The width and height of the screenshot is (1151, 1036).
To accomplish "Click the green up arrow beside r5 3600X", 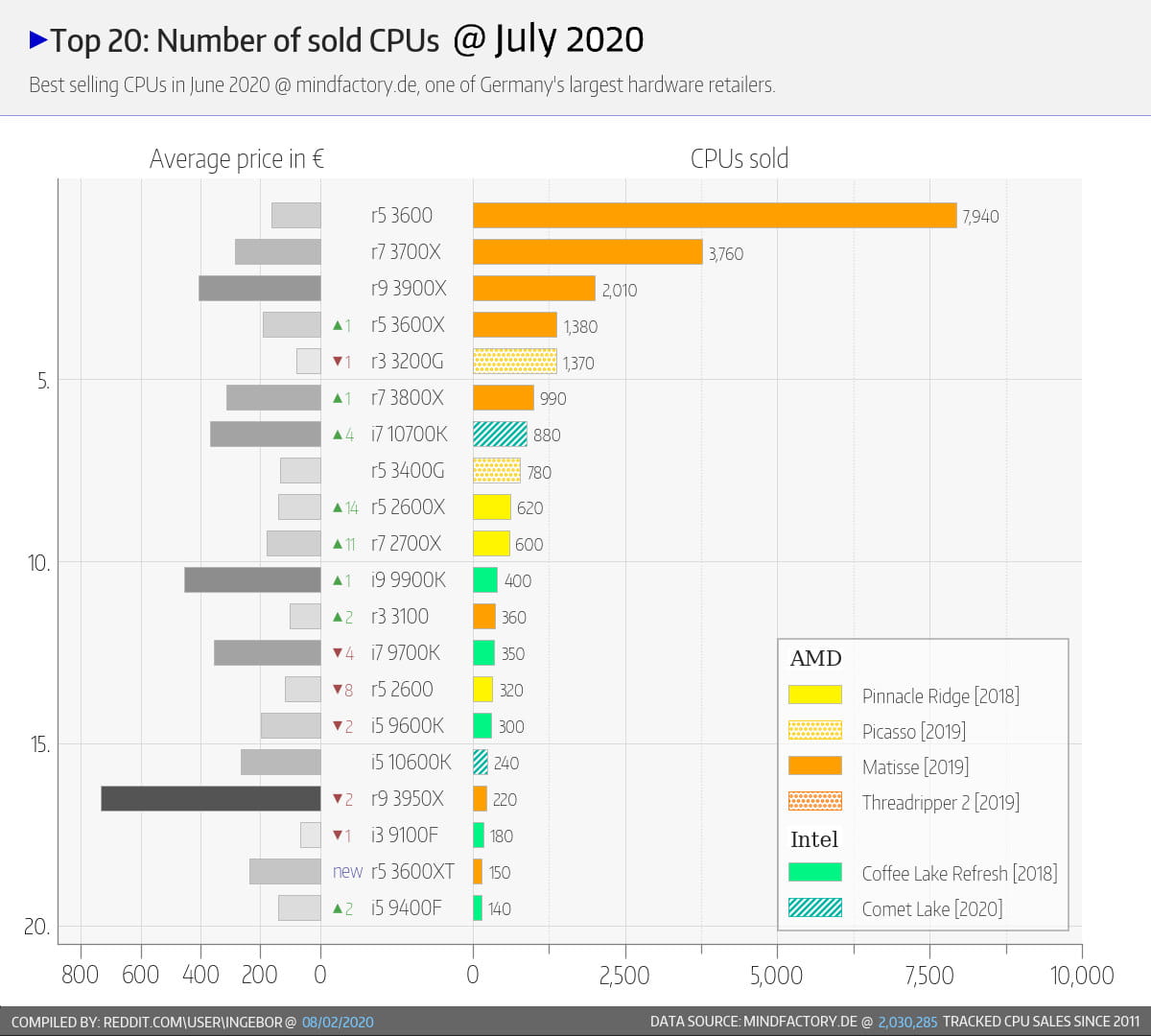I will (338, 325).
